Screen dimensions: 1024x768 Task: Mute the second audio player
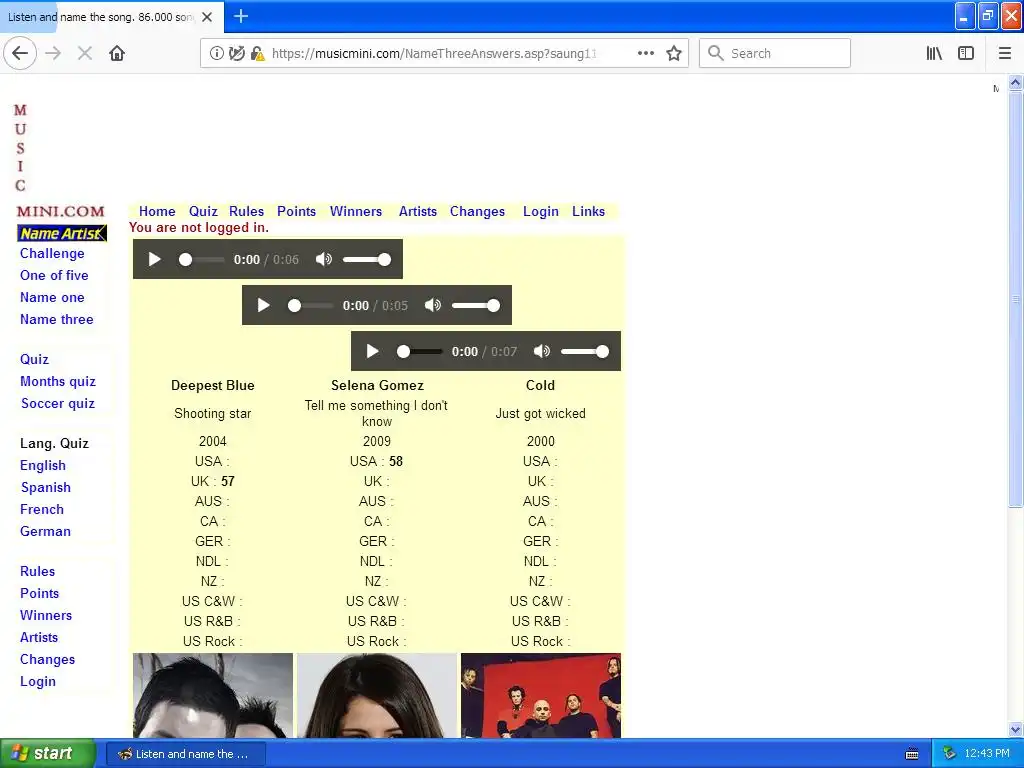pos(432,305)
